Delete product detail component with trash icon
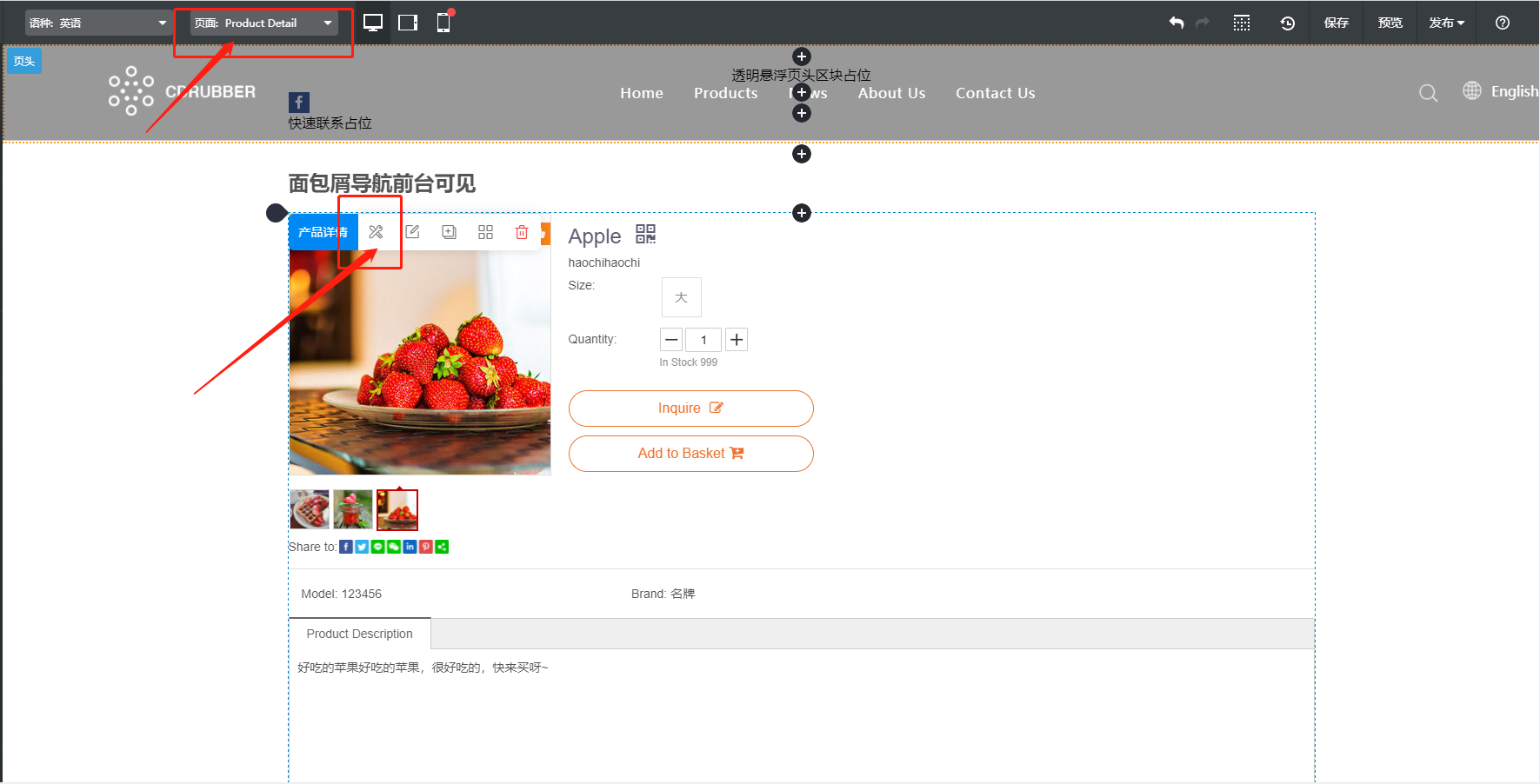The height and width of the screenshot is (784, 1540). (x=522, y=232)
